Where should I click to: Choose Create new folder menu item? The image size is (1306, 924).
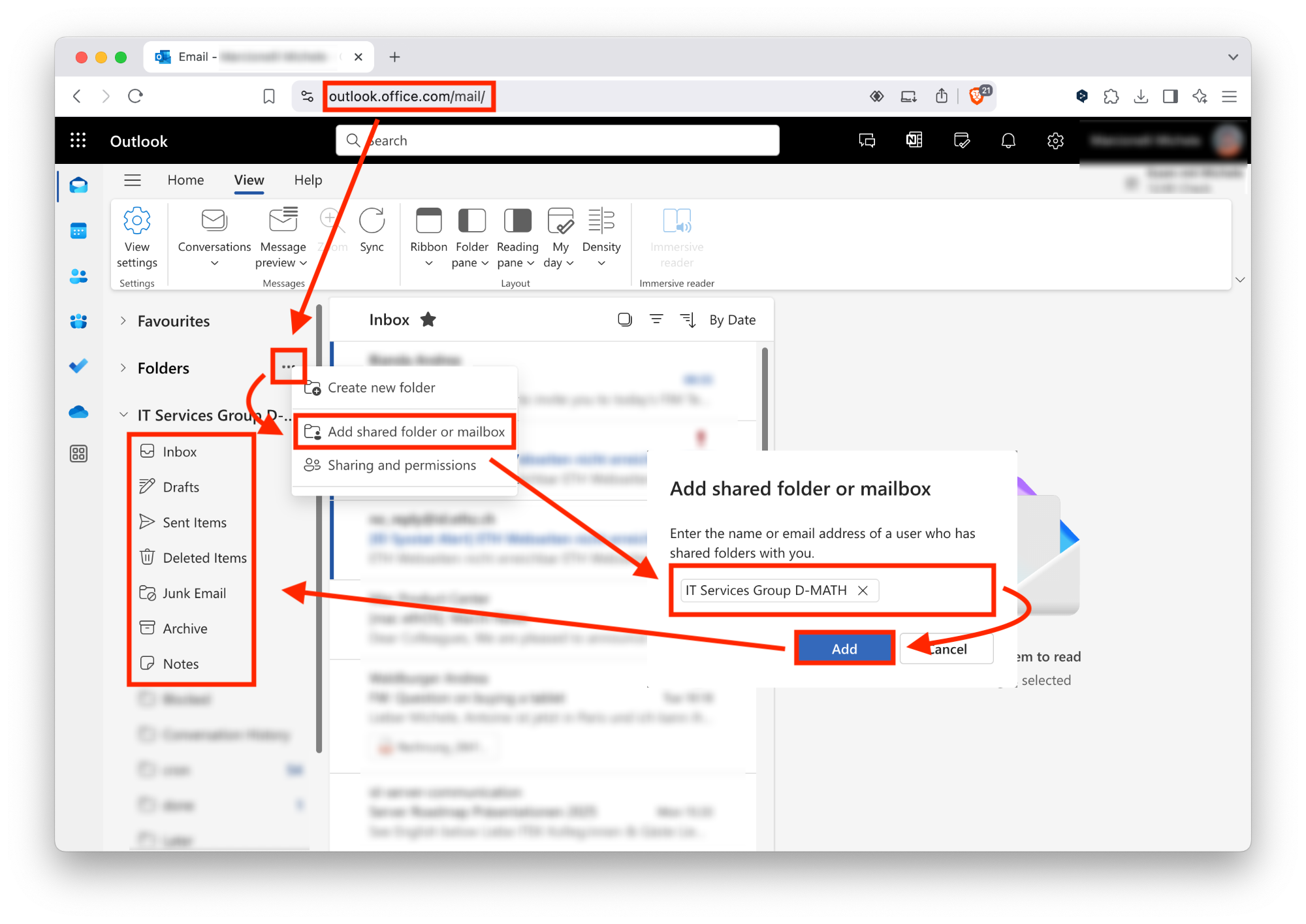405,388
